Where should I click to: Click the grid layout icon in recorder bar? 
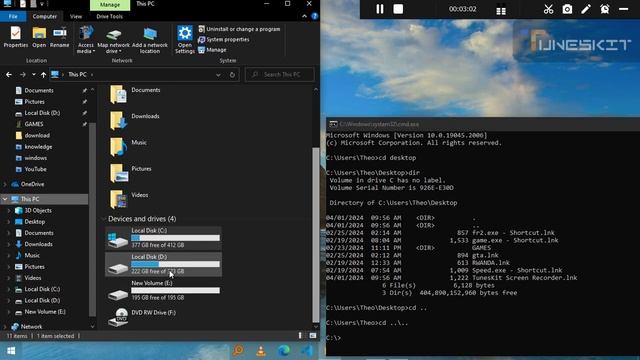(x=501, y=10)
